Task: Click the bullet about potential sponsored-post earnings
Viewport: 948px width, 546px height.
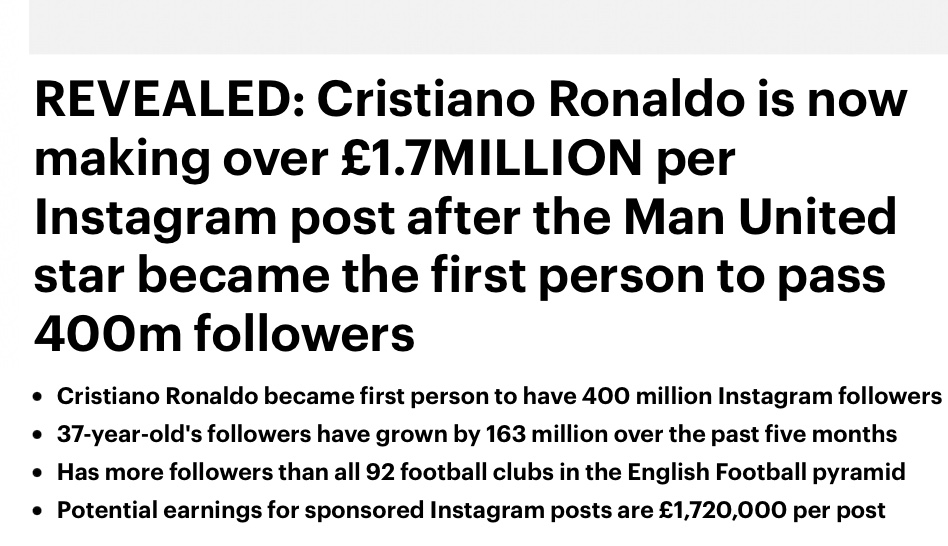Action: click(x=471, y=510)
